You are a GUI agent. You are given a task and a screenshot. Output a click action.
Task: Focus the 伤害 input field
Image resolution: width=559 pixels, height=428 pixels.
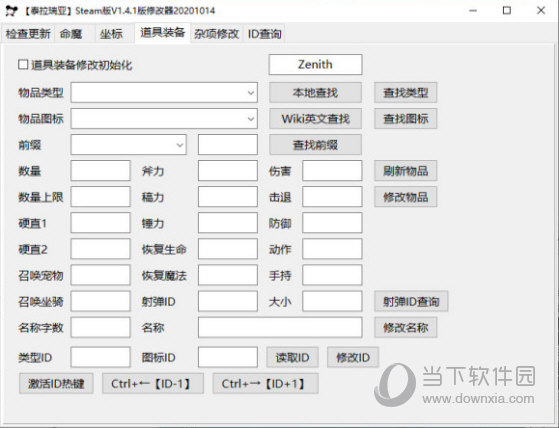[332, 171]
